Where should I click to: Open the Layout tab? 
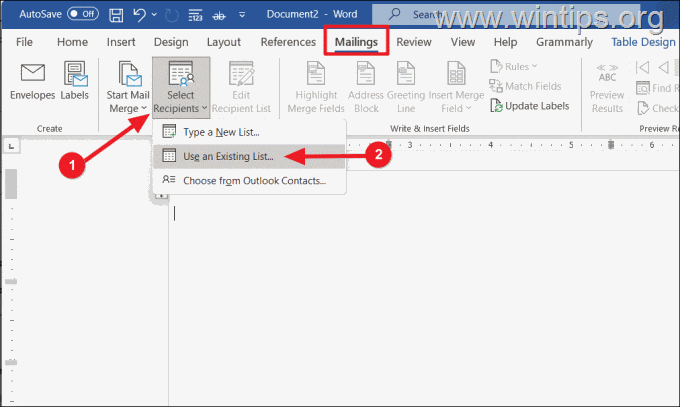pyautogui.click(x=224, y=42)
